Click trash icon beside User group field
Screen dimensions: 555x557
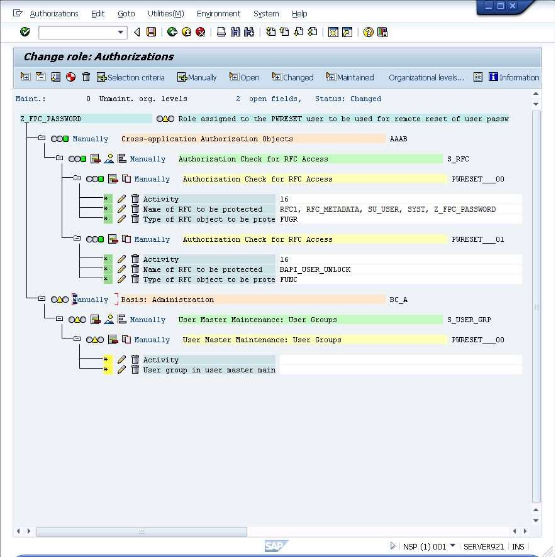pos(135,370)
